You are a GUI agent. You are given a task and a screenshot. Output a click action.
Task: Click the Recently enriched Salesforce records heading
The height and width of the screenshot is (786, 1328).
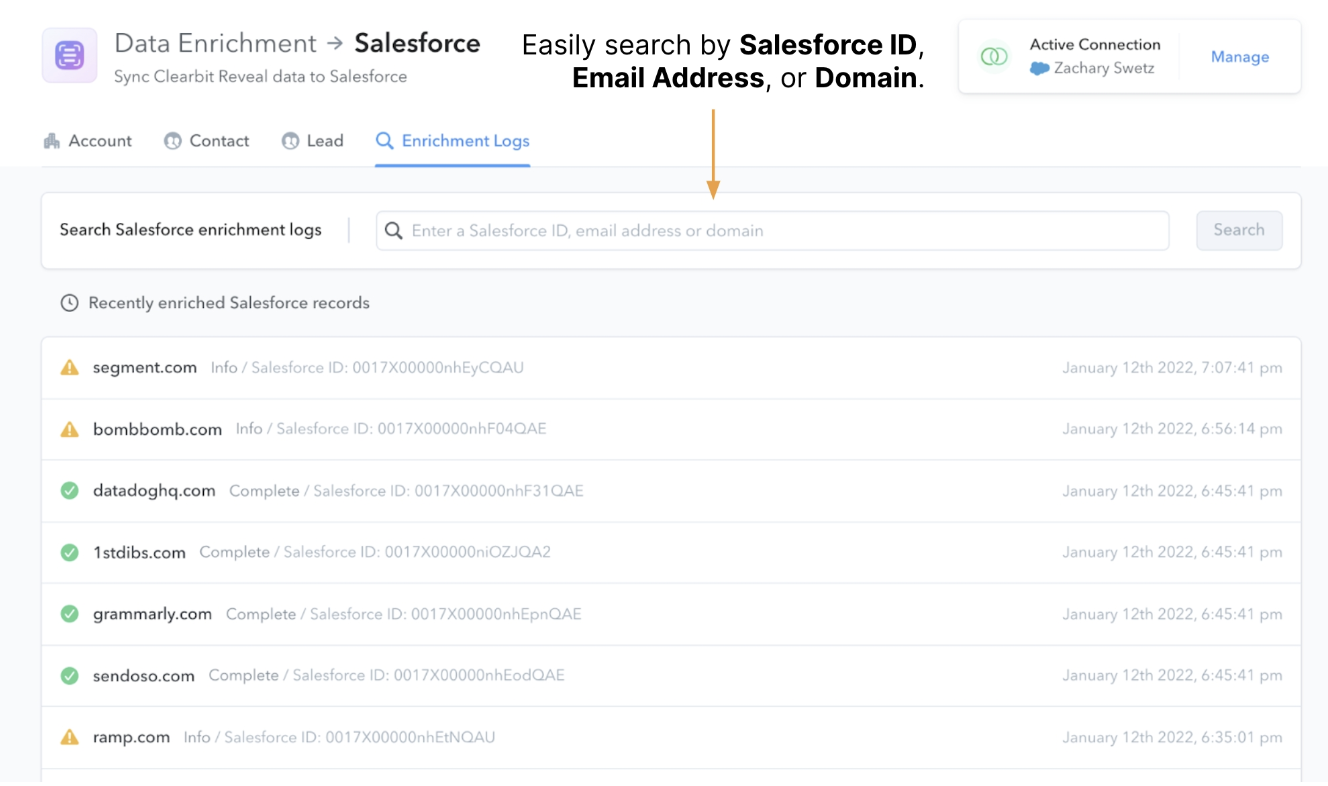point(229,303)
